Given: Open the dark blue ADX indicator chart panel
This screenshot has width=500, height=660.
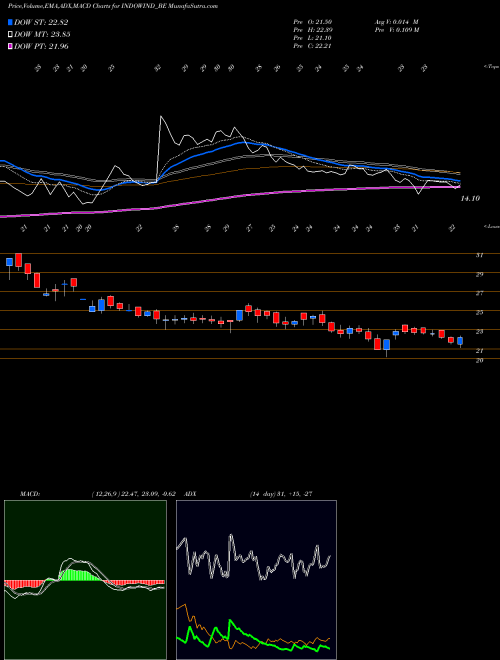Looking at the screenshot, I should coord(256,580).
